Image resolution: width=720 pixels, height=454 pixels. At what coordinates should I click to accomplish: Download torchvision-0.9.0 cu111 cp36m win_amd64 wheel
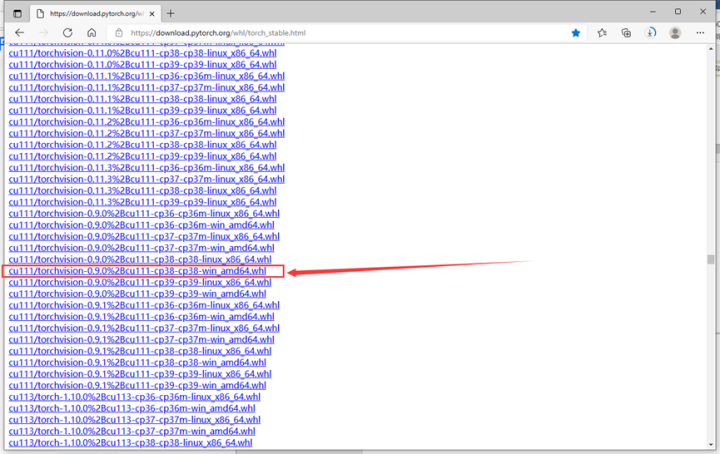[141, 225]
